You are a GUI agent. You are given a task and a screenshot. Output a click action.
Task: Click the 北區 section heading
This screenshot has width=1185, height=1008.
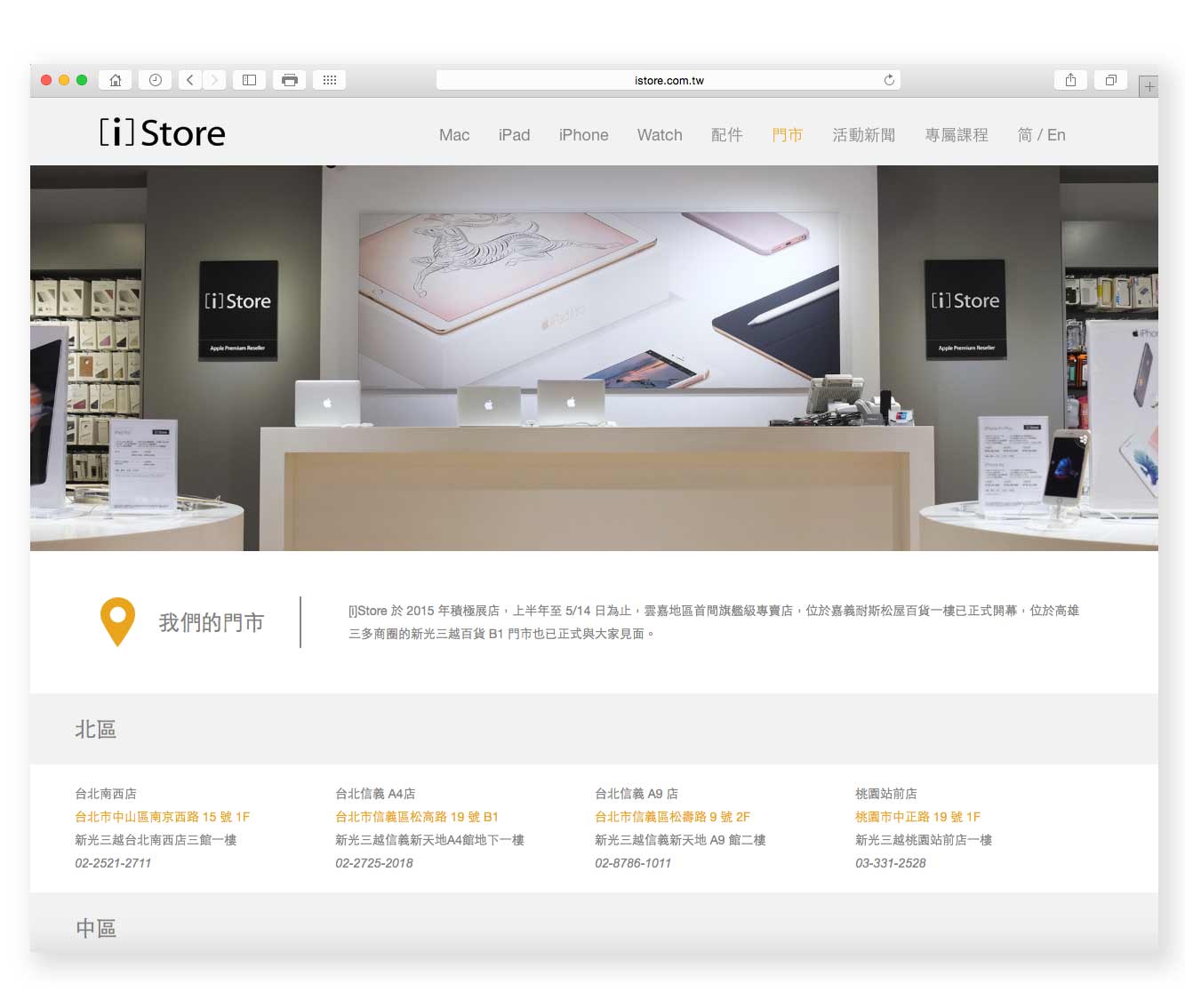click(96, 729)
